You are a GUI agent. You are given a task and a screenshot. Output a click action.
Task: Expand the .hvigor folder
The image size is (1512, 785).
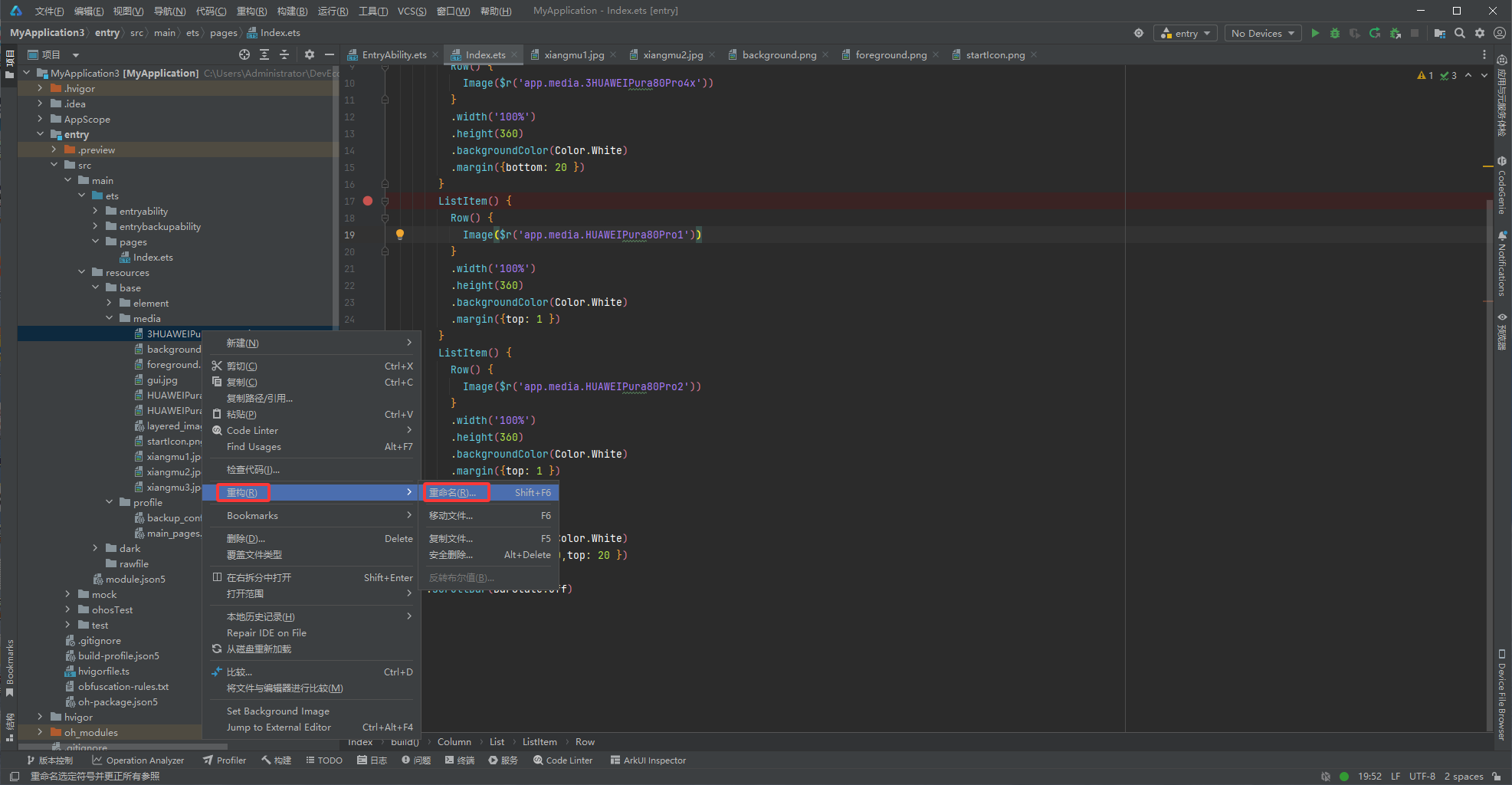coord(40,88)
